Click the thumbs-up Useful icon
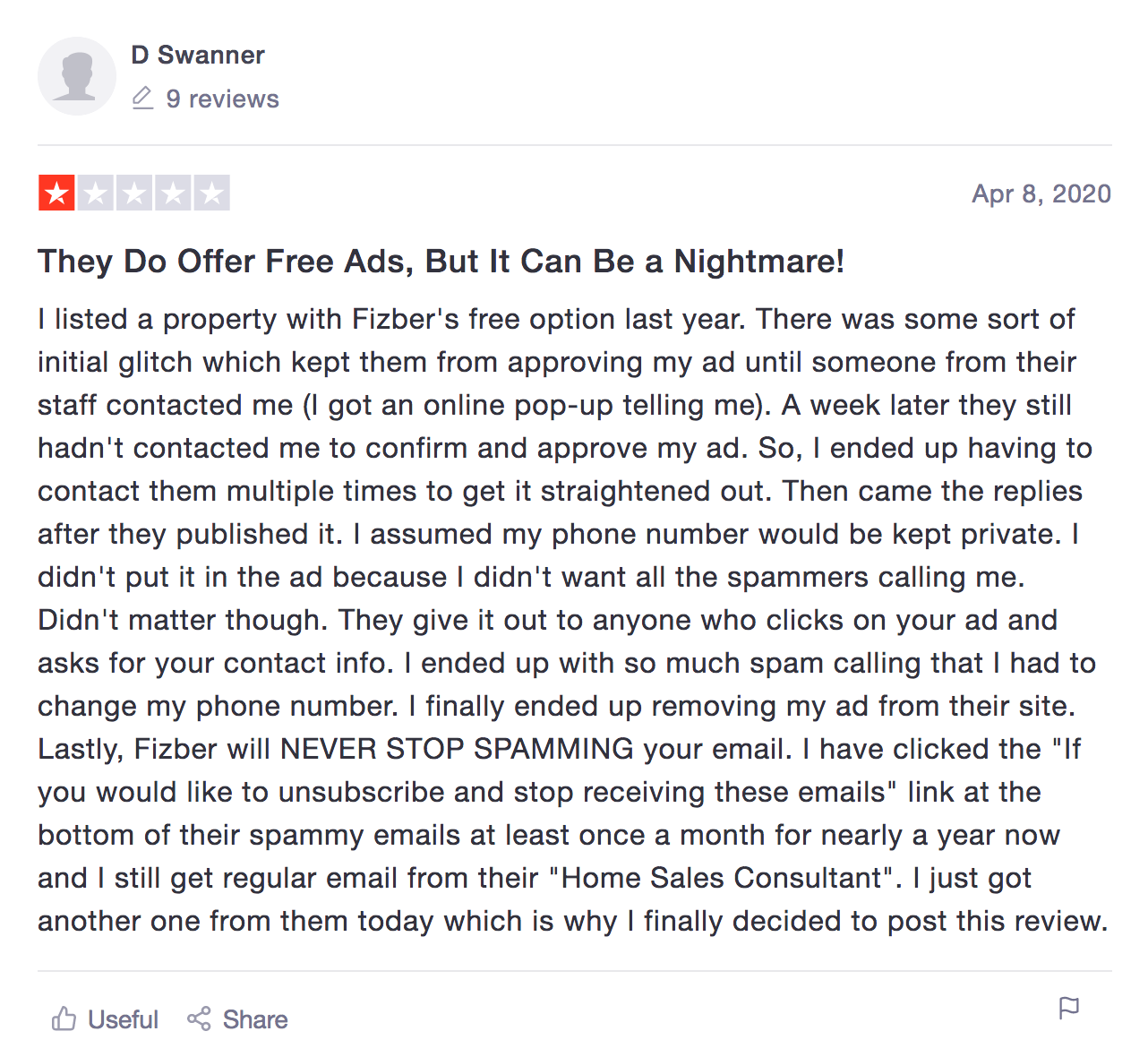 pyautogui.click(x=64, y=1018)
